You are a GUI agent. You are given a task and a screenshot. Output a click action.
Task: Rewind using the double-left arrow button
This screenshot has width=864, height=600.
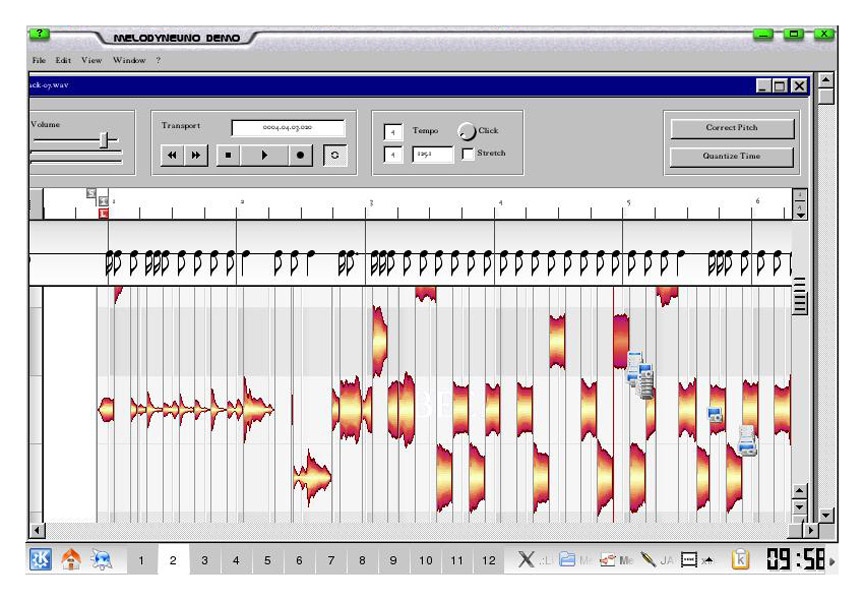[x=172, y=155]
